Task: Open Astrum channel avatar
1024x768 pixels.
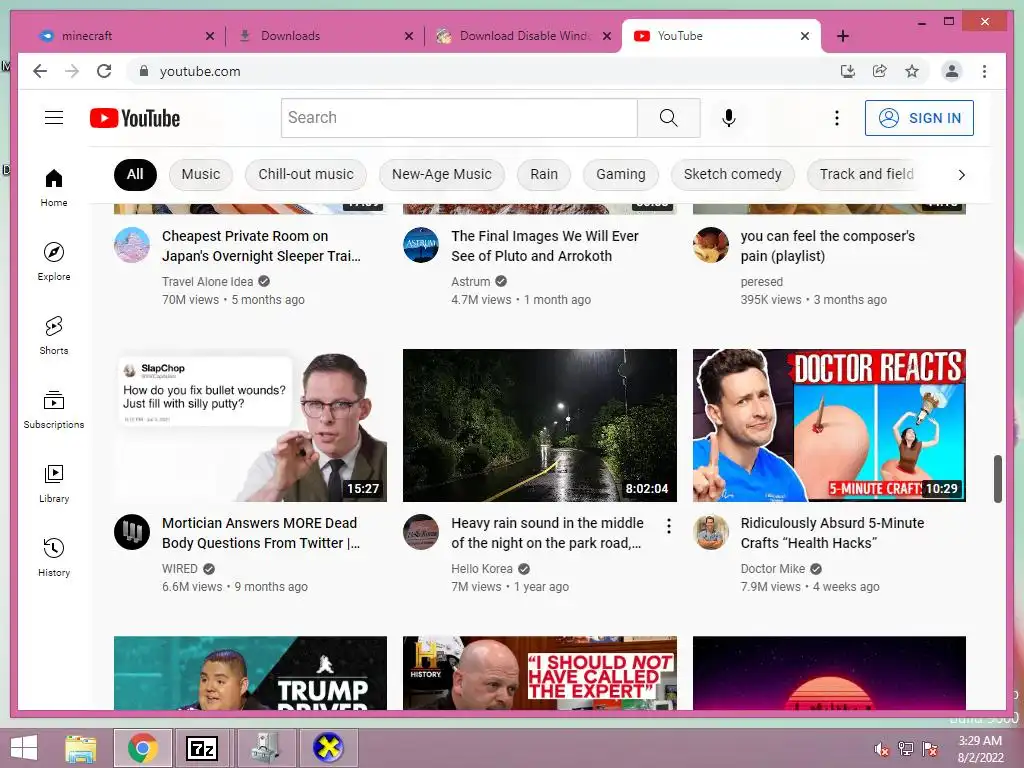Action: point(421,245)
